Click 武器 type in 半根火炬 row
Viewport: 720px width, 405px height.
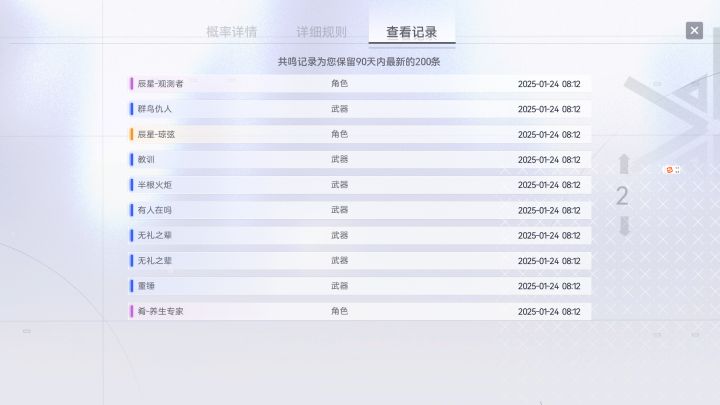[x=339, y=185]
